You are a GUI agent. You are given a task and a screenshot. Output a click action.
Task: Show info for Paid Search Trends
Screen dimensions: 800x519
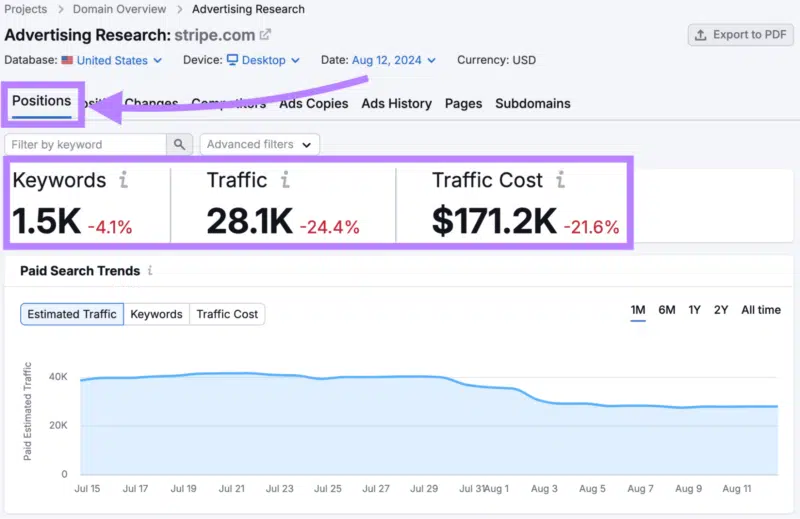click(x=150, y=270)
